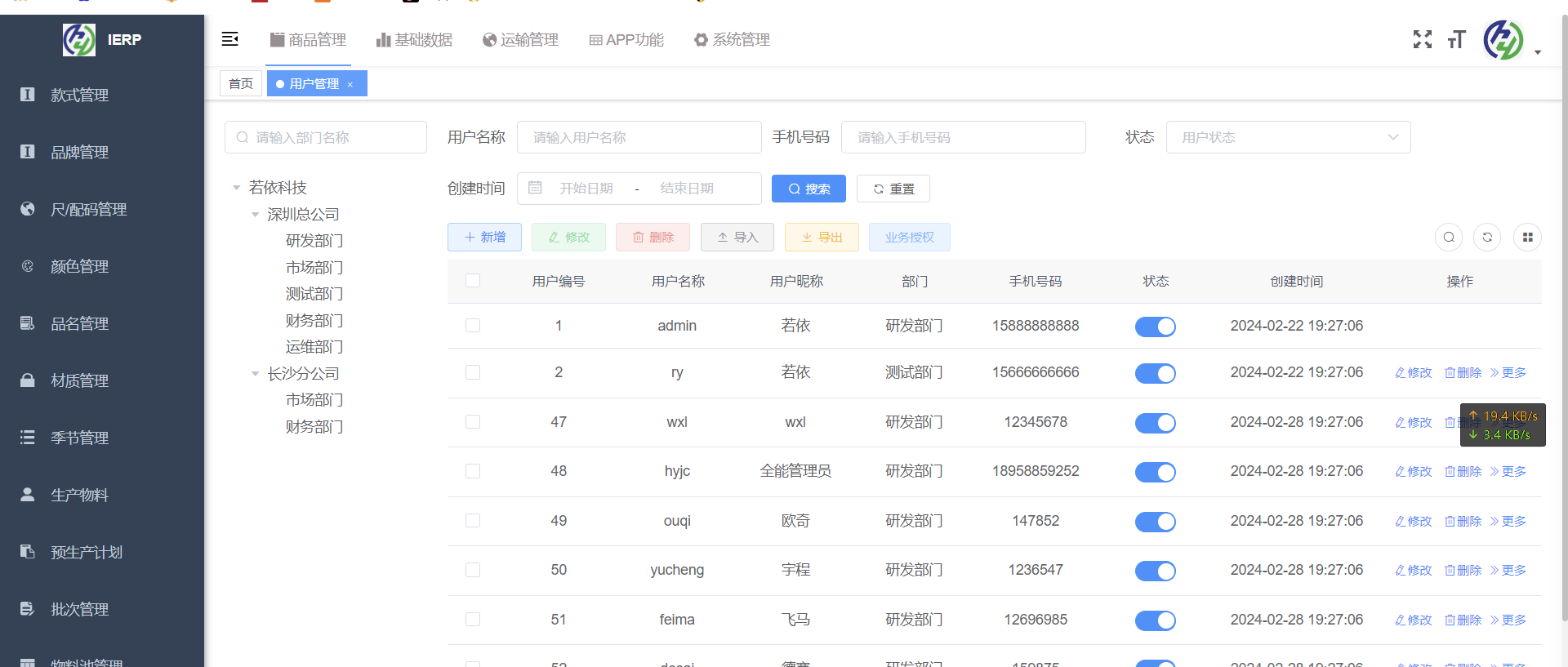Collapse the 长沙分公司 tree node
This screenshot has height=667, width=1568.
[255, 374]
